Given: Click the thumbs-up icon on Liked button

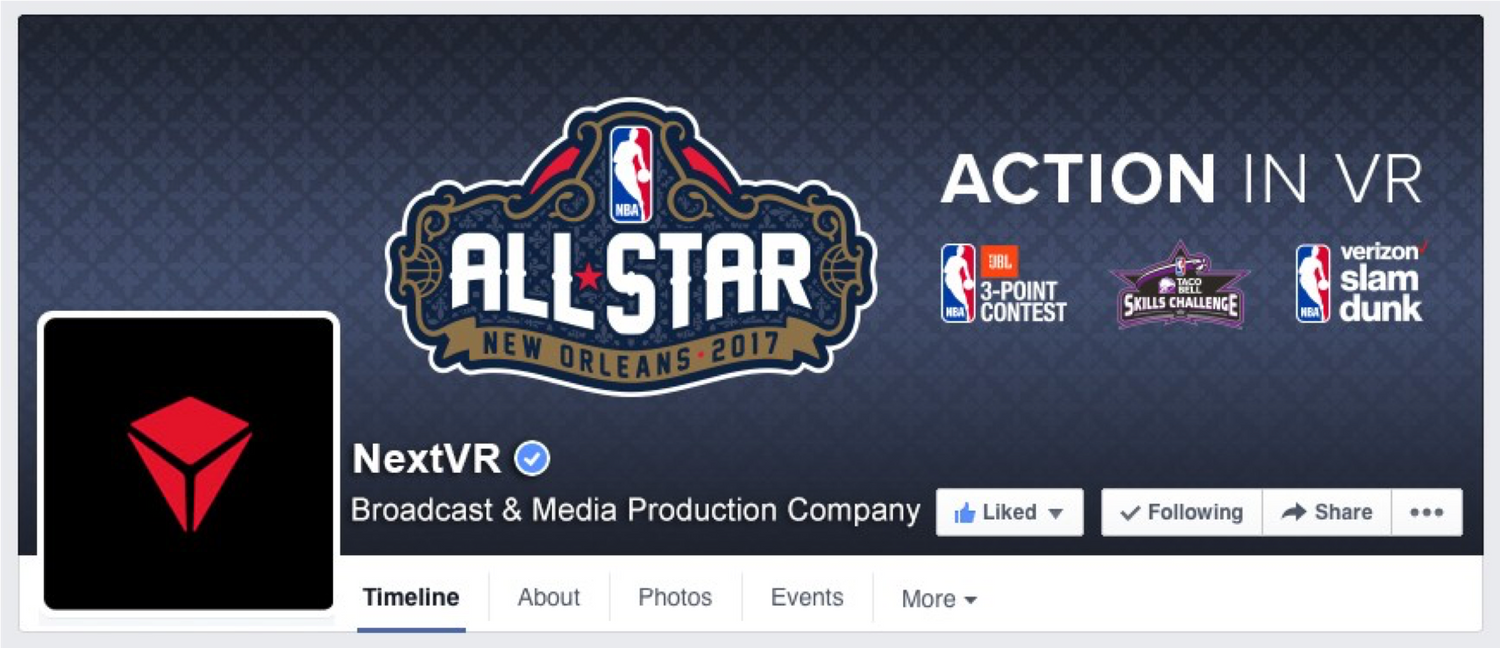Looking at the screenshot, I should [965, 513].
